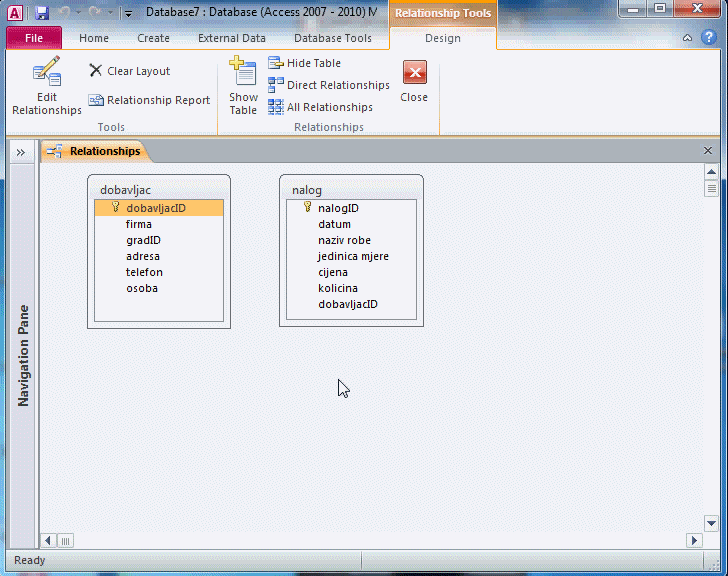The height and width of the screenshot is (576, 728).
Task: Switch to the Database Tools tab
Action: point(332,38)
